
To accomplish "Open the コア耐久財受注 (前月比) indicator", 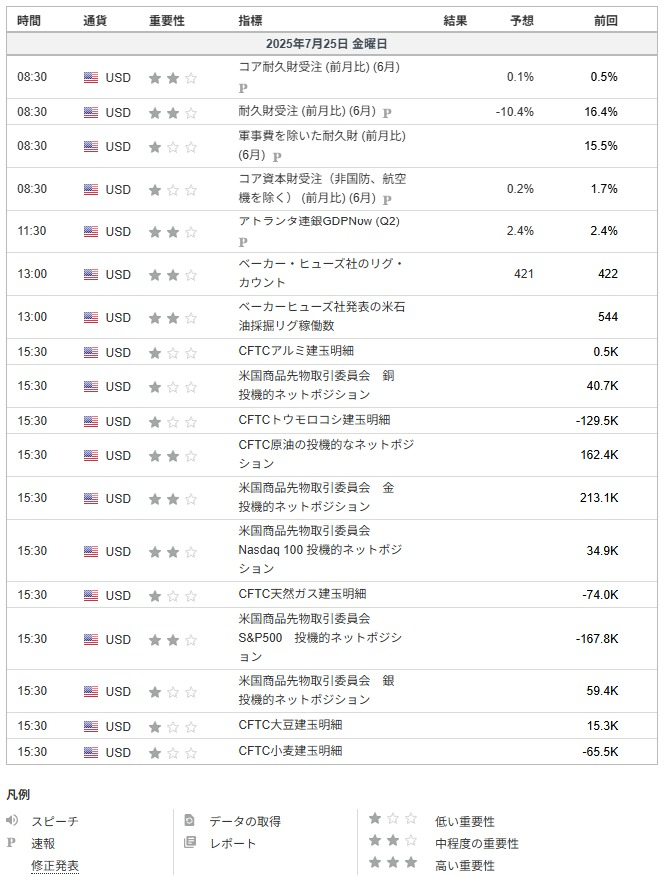I will coord(319,67).
